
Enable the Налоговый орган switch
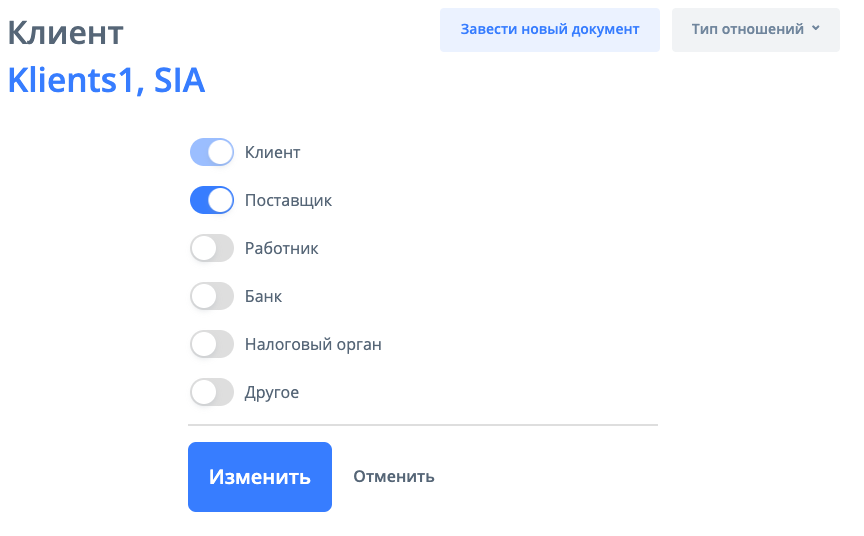click(211, 345)
